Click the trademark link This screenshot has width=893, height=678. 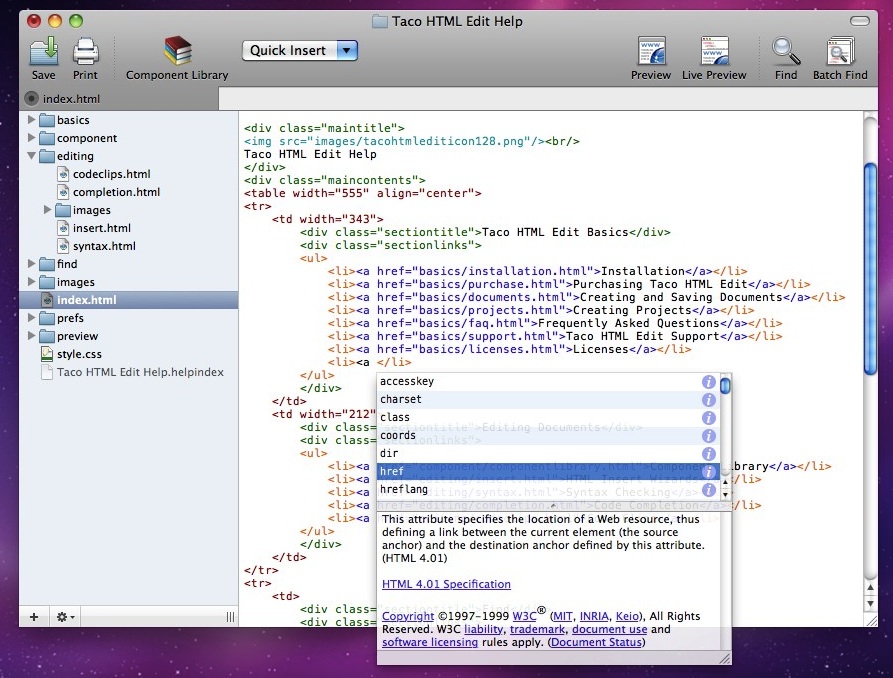[537, 629]
